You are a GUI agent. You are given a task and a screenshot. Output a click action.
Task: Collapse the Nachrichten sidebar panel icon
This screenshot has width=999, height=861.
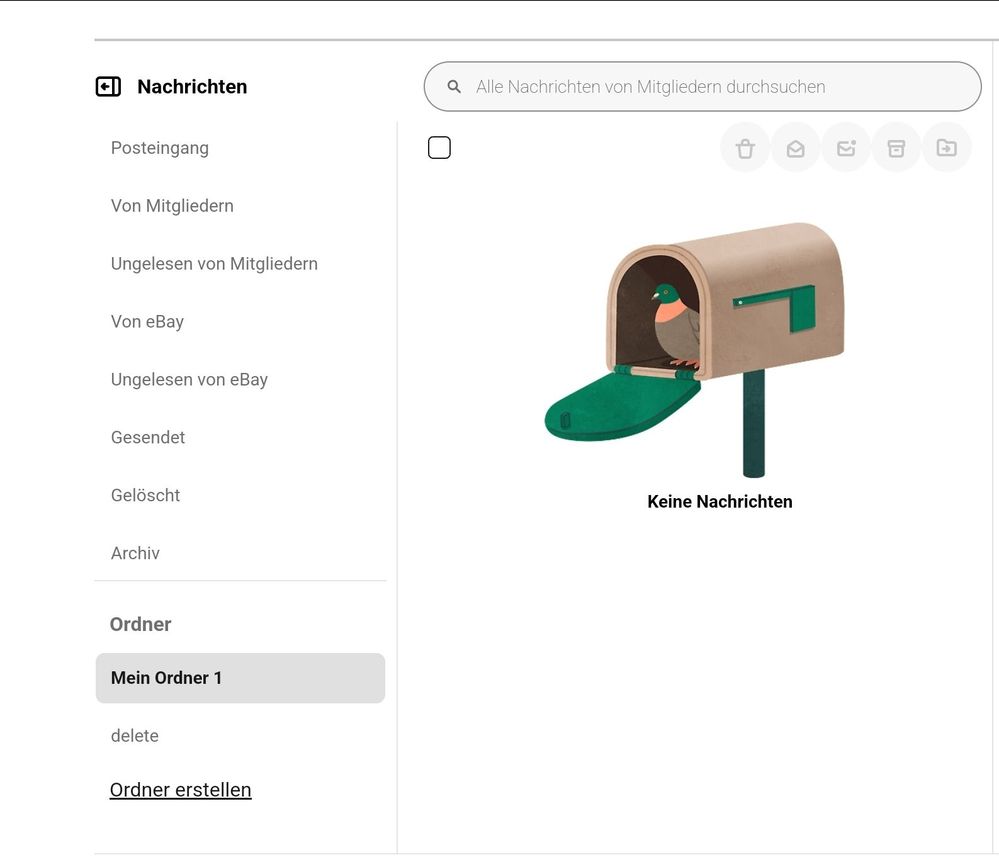point(108,87)
